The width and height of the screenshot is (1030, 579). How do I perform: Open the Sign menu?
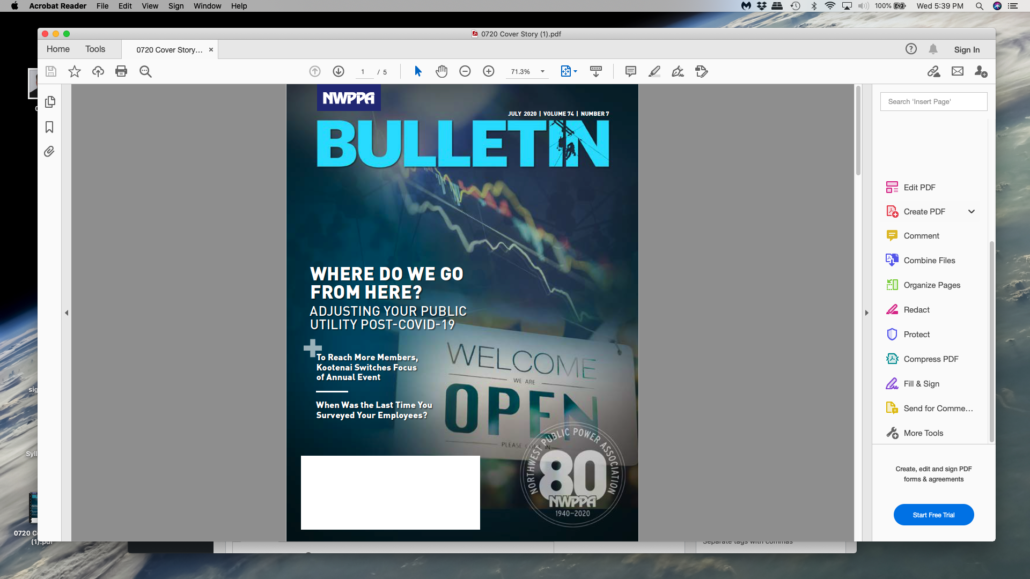click(176, 6)
